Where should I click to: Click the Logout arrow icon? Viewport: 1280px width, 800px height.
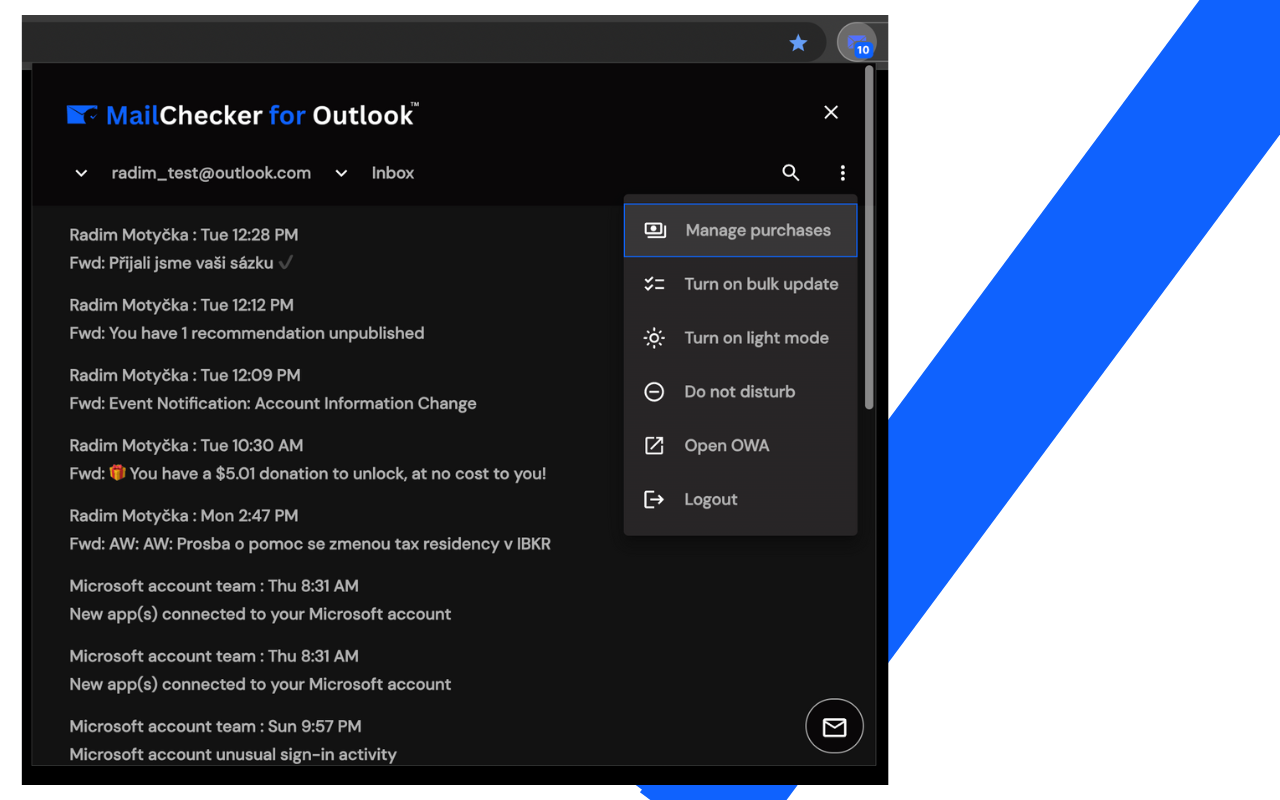pos(654,499)
